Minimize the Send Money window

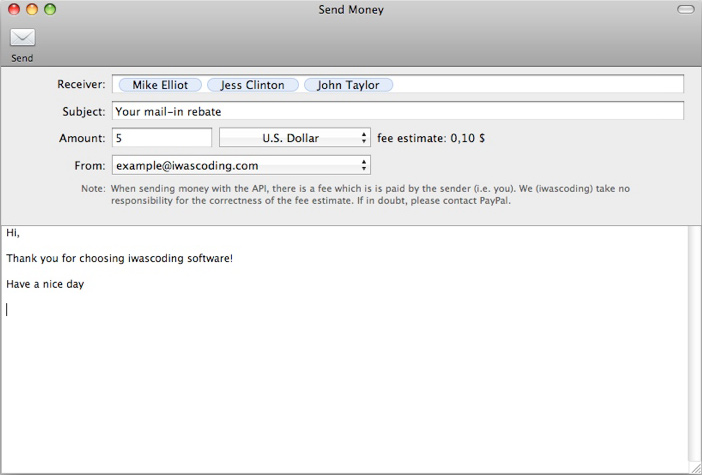[x=32, y=9]
